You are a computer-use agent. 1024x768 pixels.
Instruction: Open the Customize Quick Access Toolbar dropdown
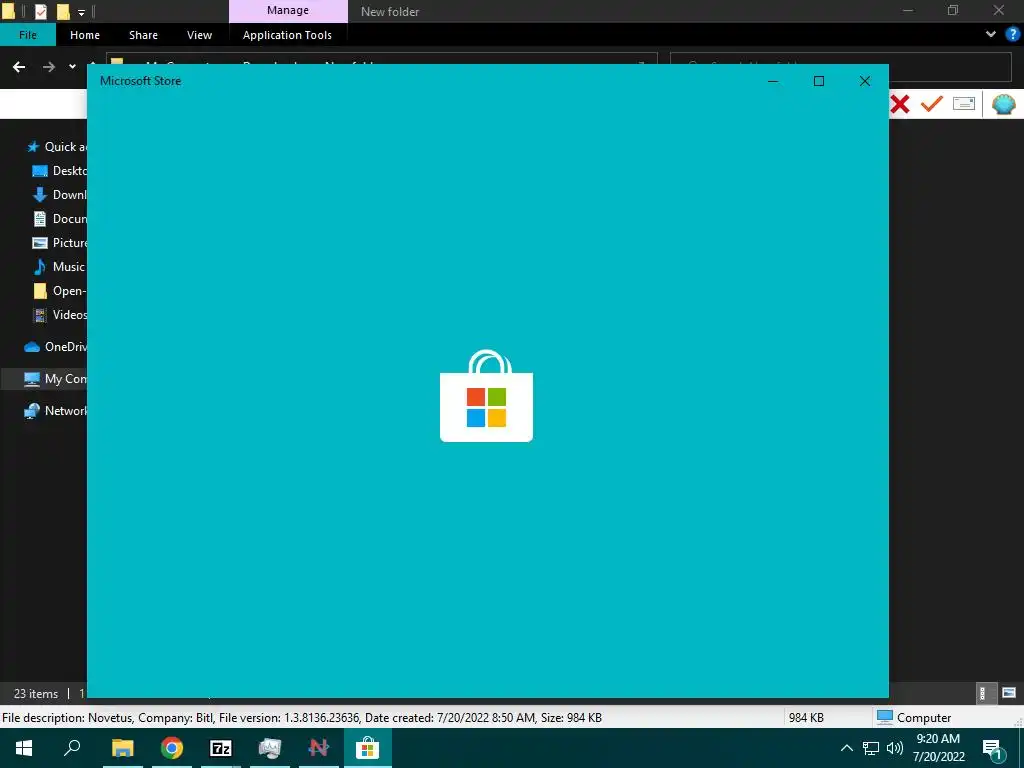coord(82,12)
